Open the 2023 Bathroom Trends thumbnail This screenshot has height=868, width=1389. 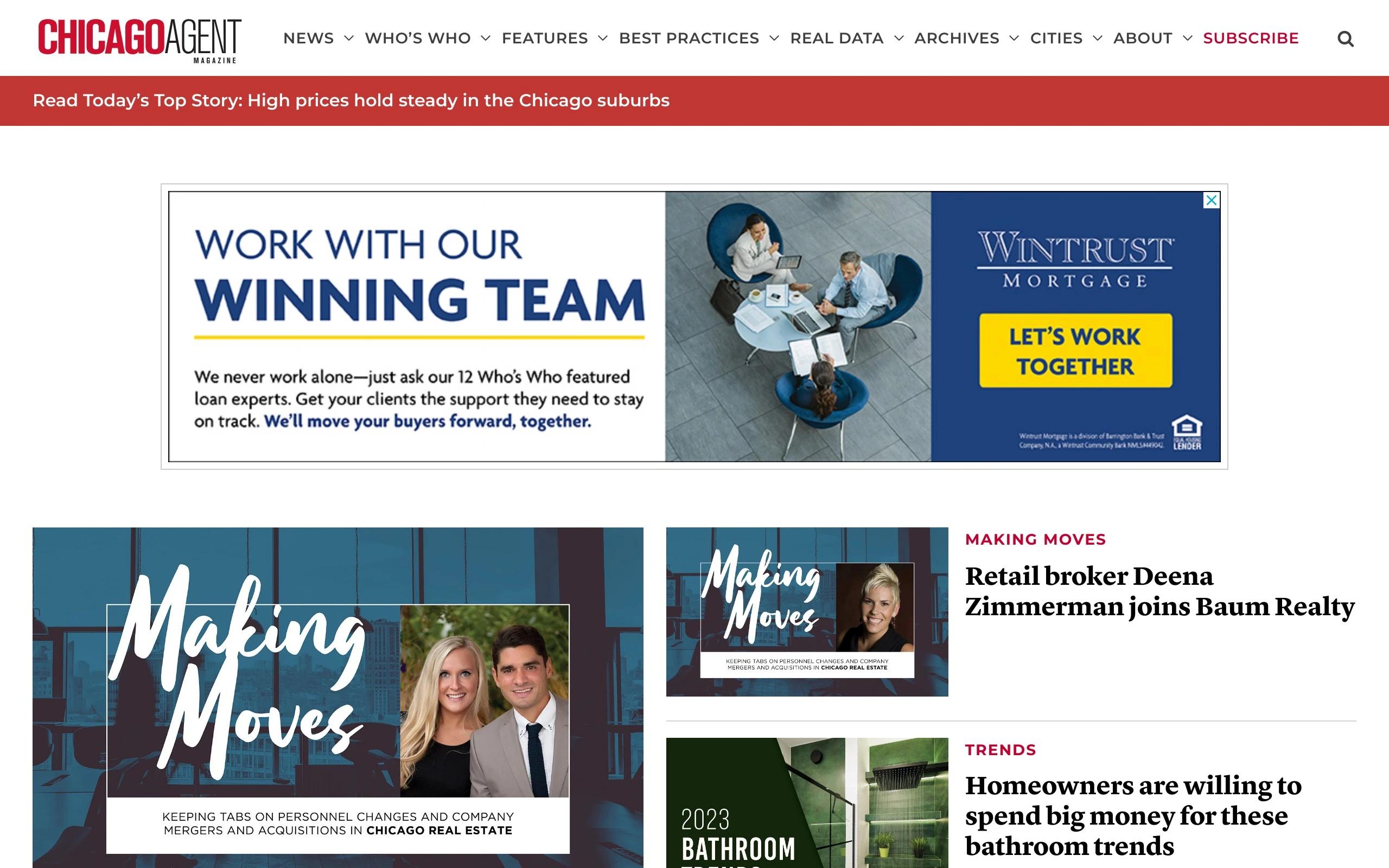click(807, 802)
